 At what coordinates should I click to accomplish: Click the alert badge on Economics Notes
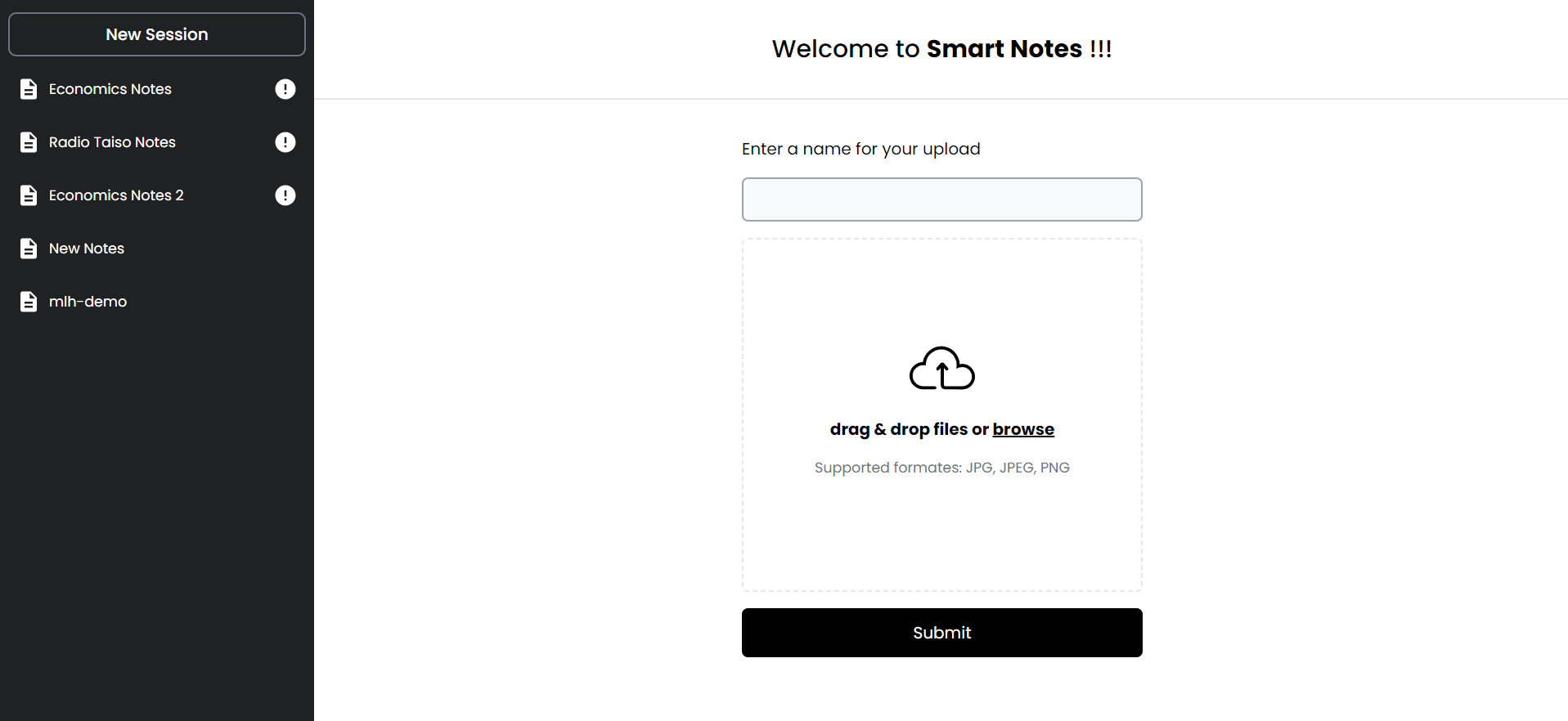[x=285, y=89]
